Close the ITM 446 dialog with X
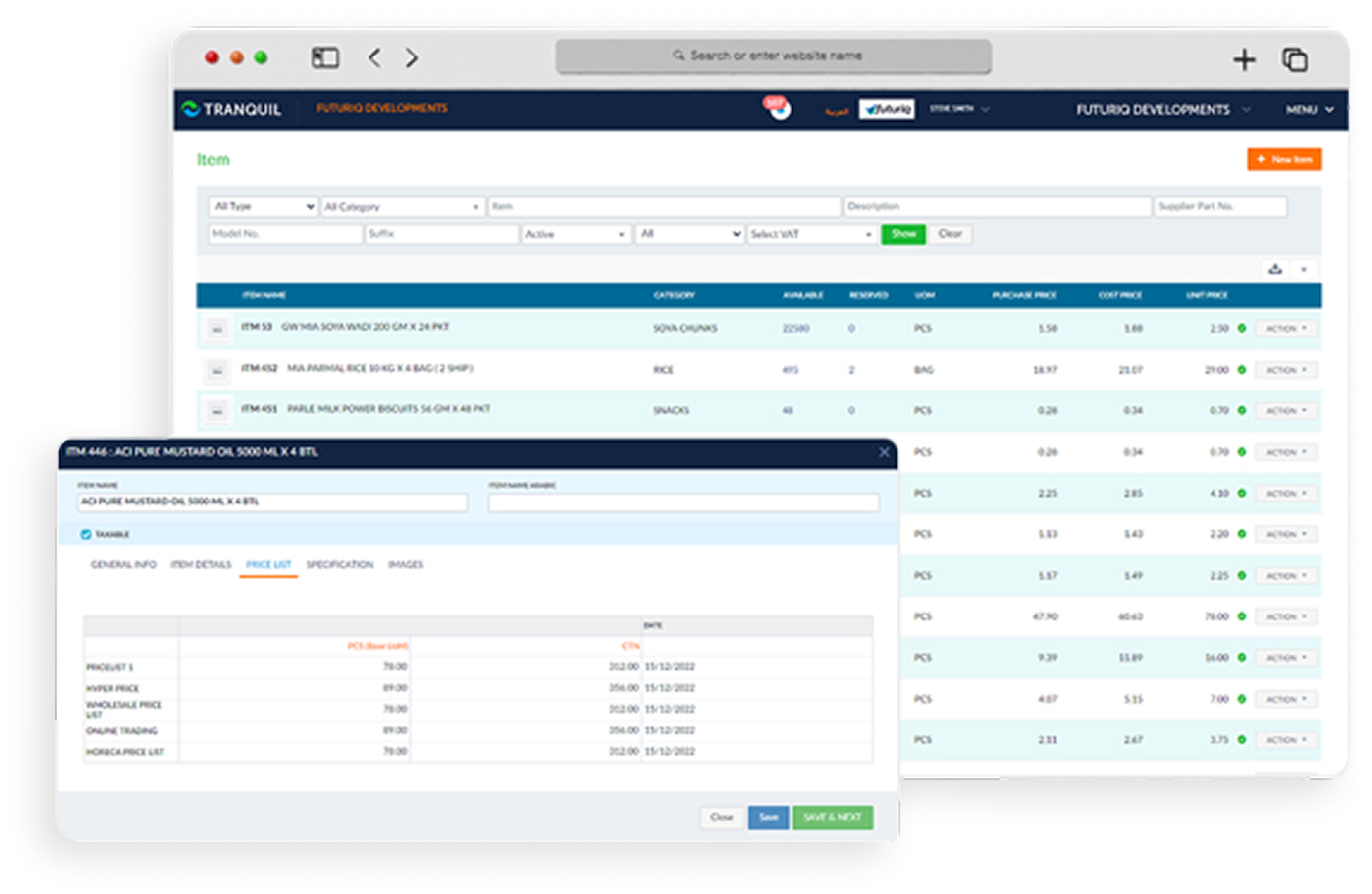 (884, 452)
